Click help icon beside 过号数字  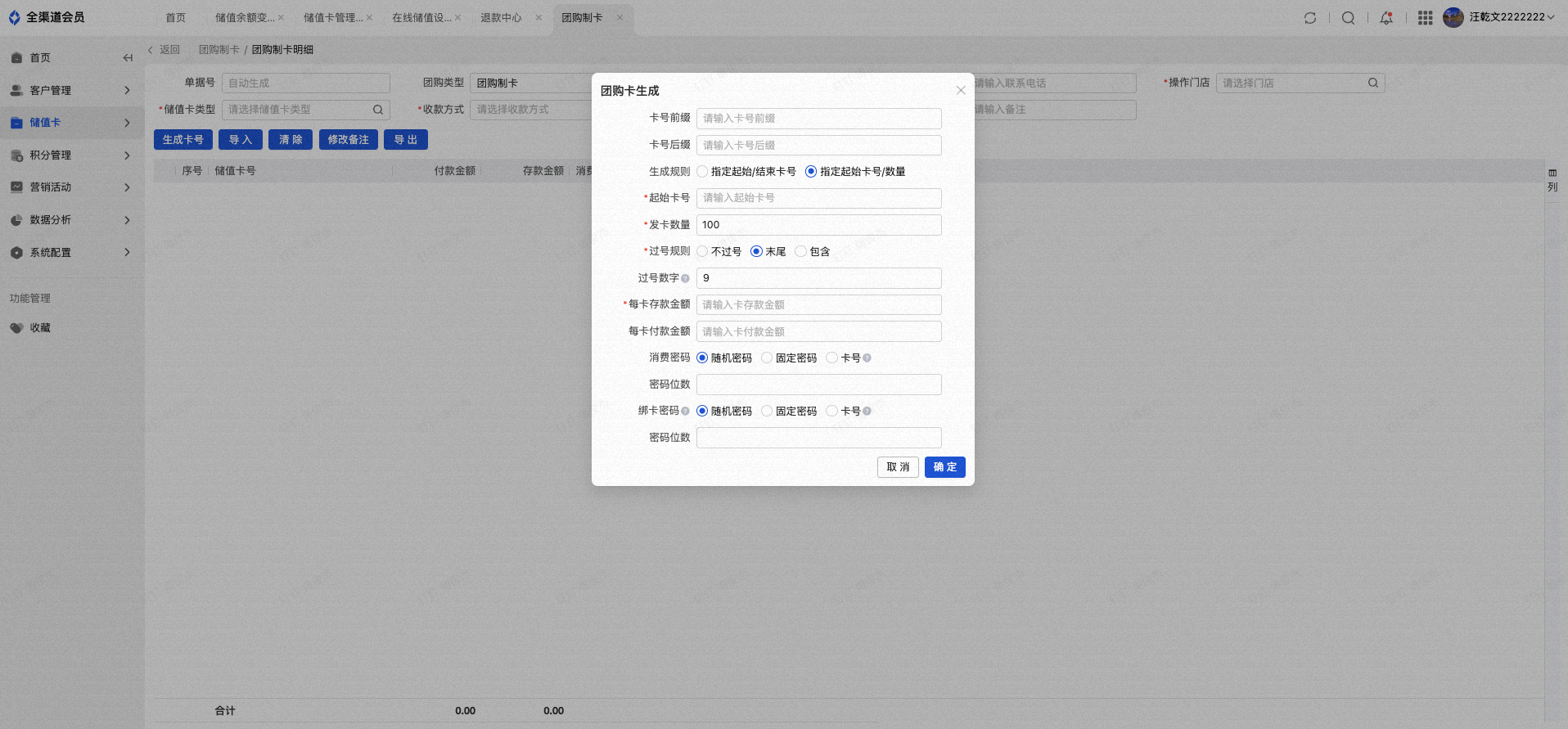(685, 278)
